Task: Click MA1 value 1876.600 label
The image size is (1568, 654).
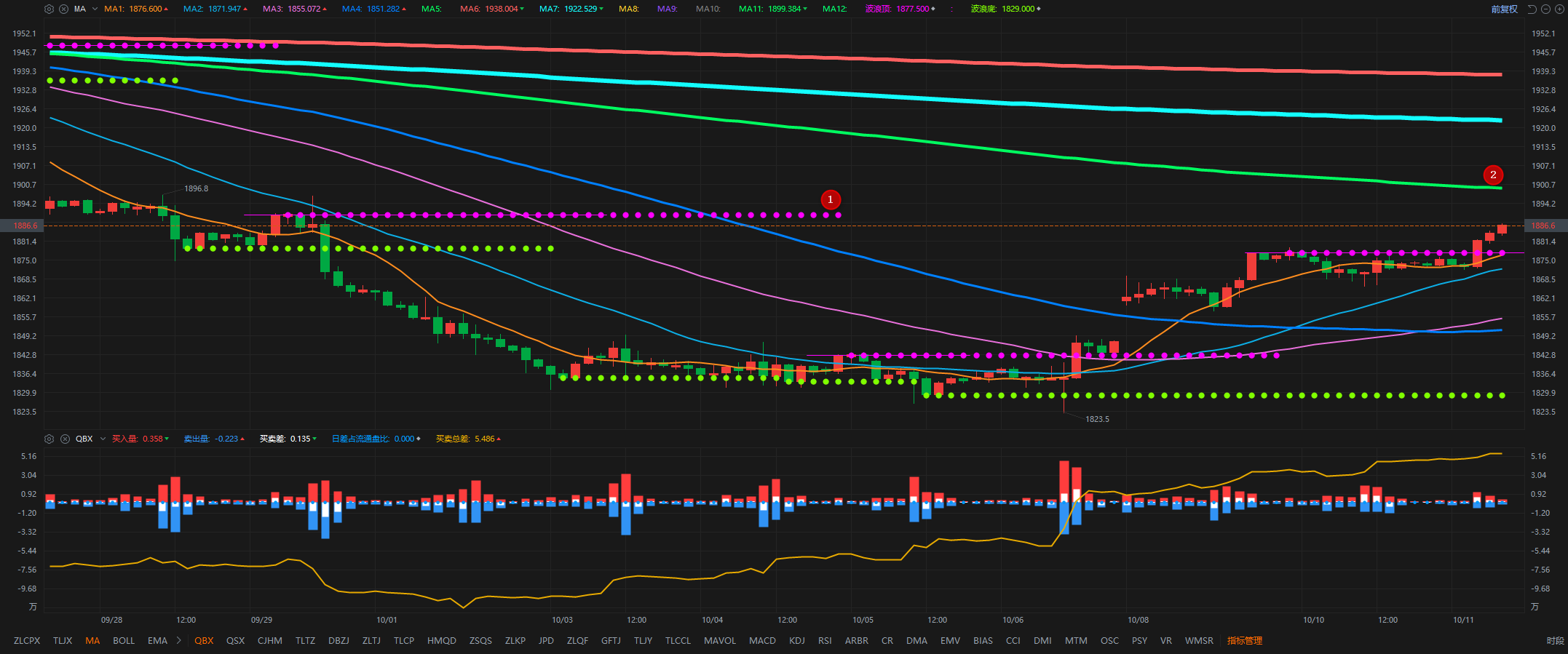Action: 136,9
